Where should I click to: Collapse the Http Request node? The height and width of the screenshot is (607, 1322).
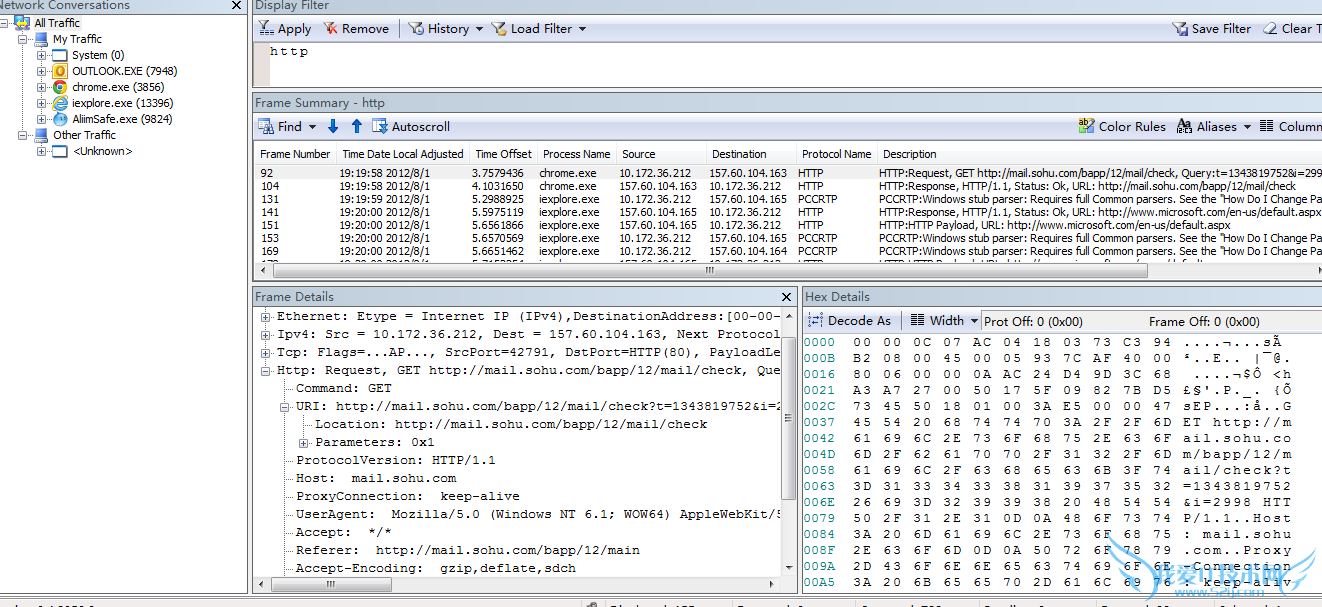click(x=266, y=371)
